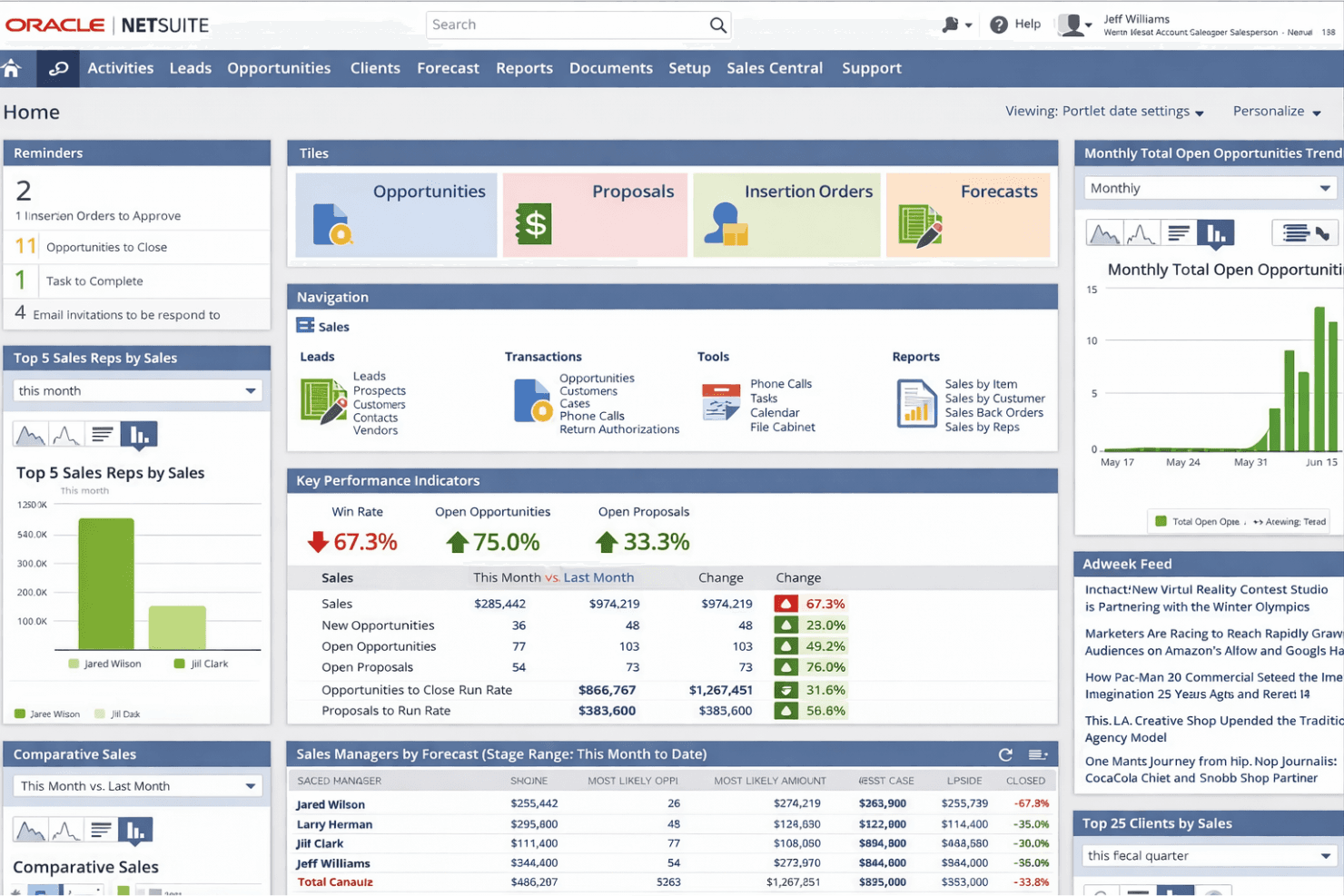1344x896 pixels.
Task: Go to the Home icon in the navigation bar
Action: pyautogui.click(x=12, y=68)
